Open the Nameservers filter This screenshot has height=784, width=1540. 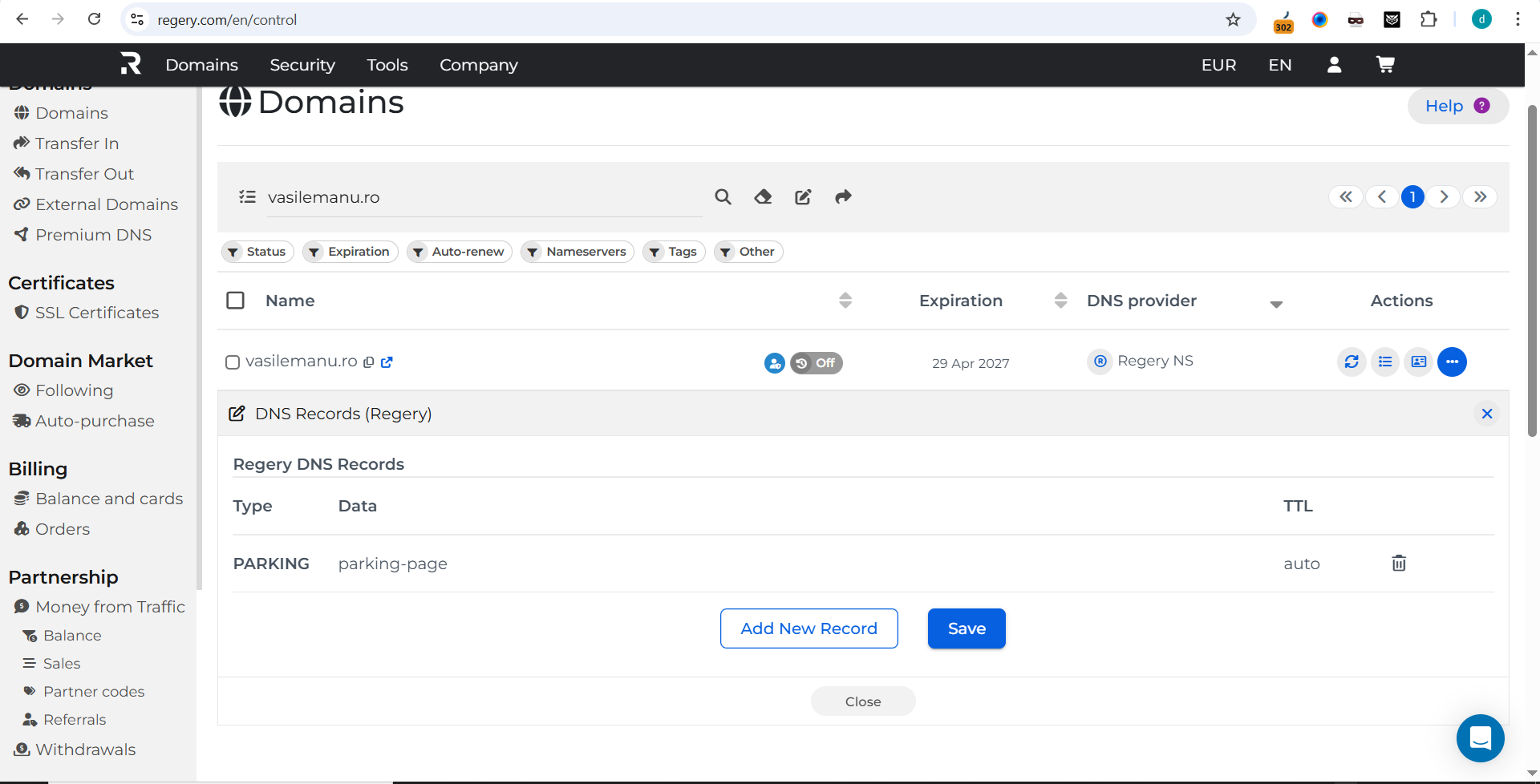coord(577,252)
